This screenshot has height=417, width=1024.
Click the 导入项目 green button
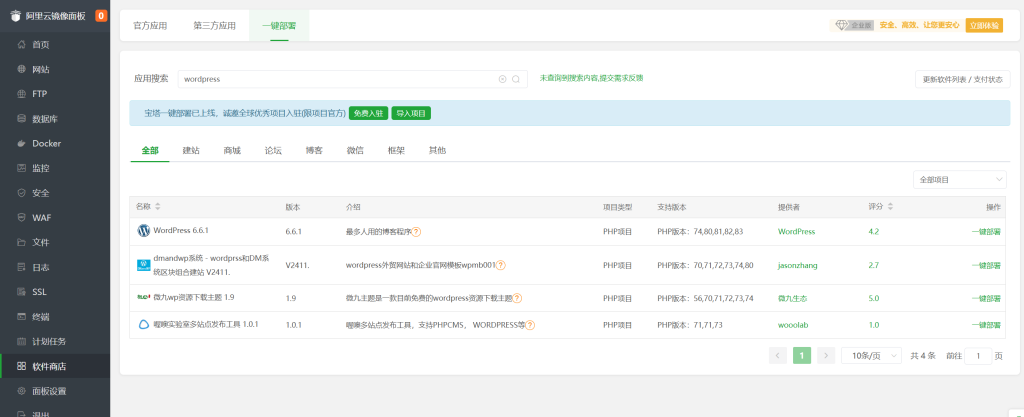[411, 114]
